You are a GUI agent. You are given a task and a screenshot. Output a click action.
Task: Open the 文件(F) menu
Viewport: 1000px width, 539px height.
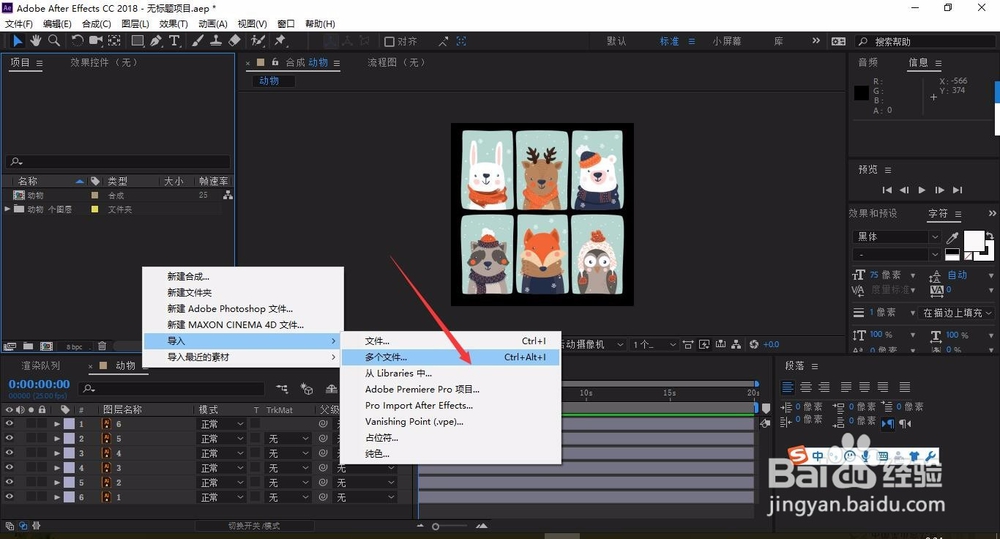[x=18, y=24]
